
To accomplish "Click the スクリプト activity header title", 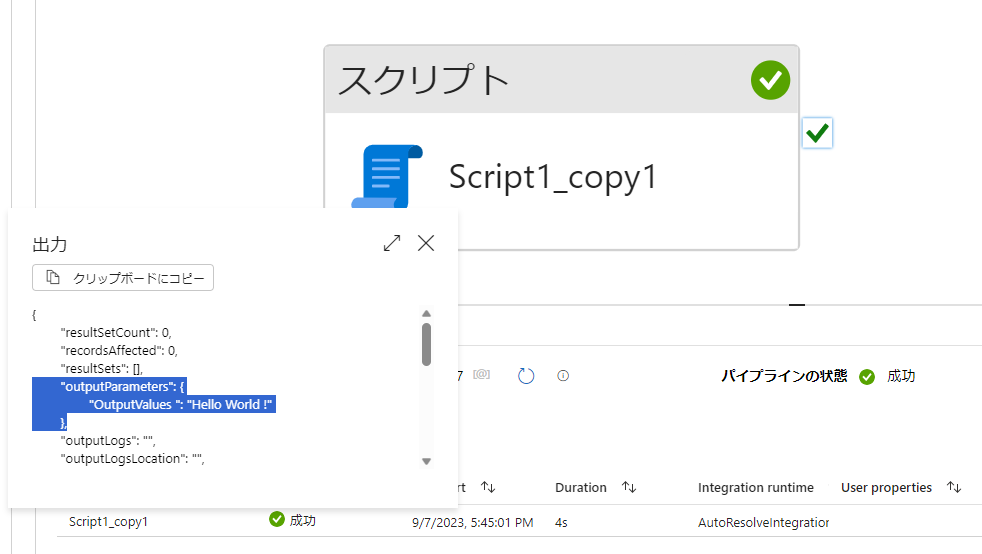I will [x=423, y=80].
